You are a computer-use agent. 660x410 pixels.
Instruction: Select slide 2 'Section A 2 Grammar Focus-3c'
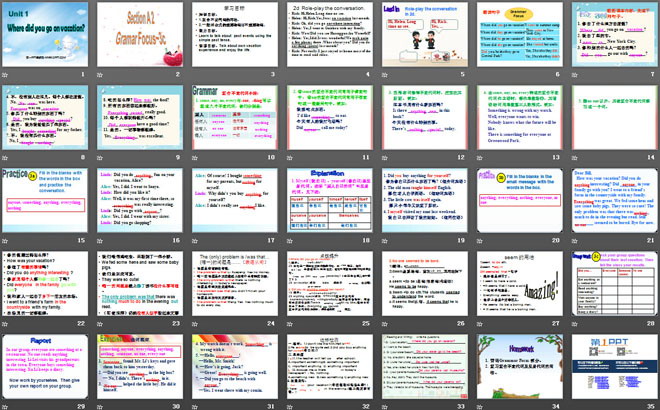coord(140,34)
